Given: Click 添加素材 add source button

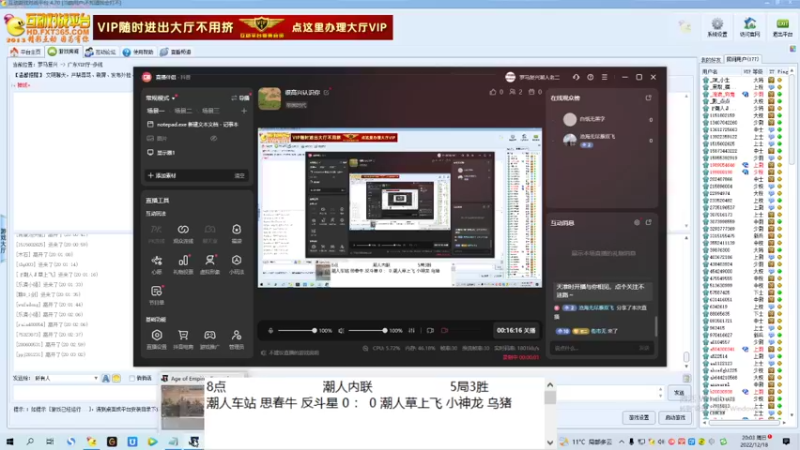Looking at the screenshot, I should click(162, 176).
